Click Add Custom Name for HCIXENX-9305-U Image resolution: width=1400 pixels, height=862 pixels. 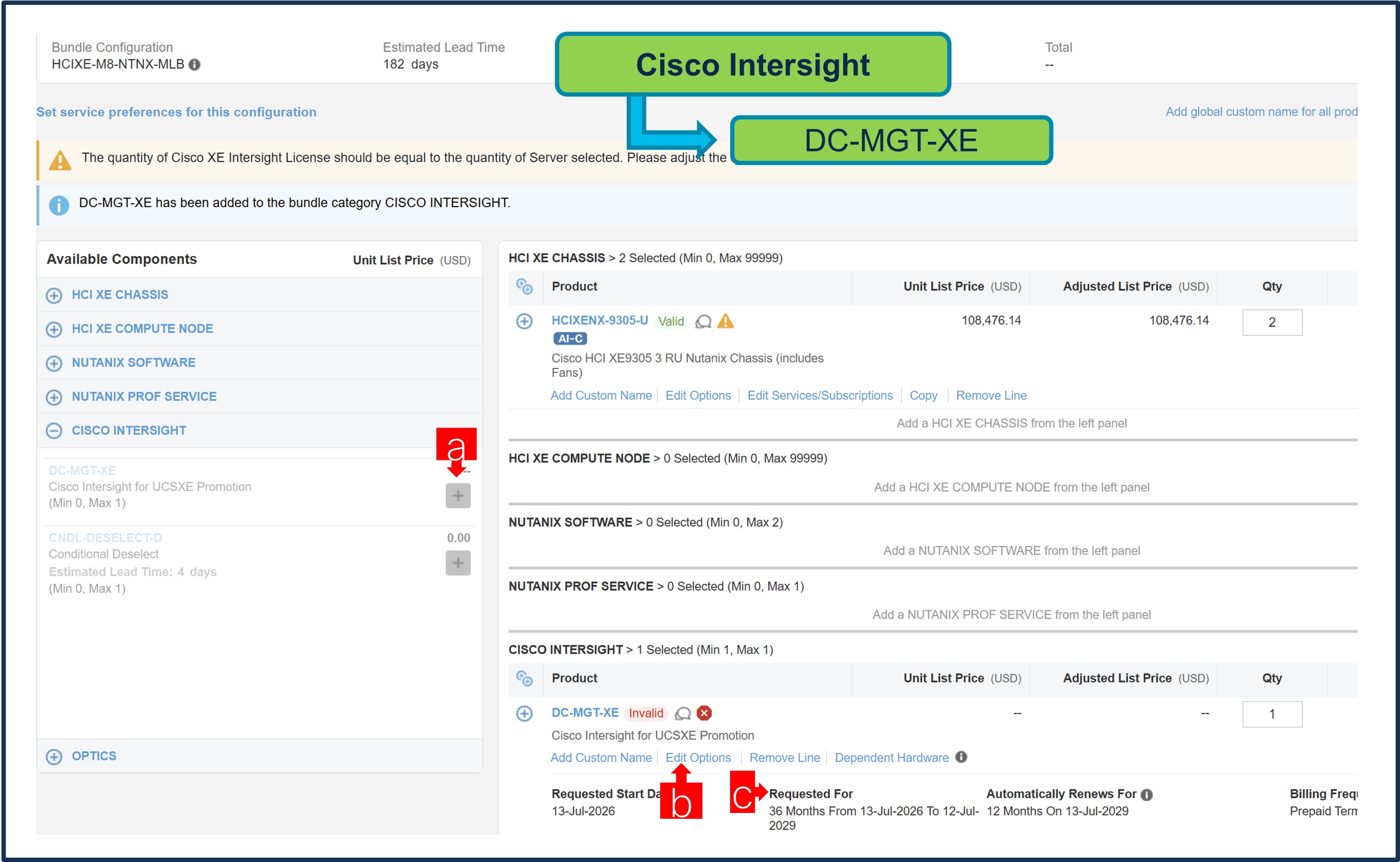[600, 395]
